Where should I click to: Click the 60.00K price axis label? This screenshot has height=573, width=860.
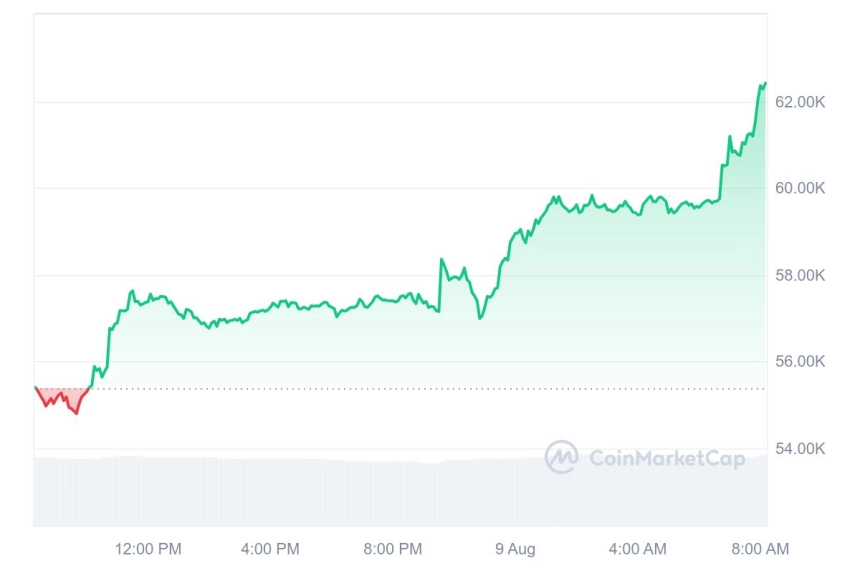pos(800,188)
